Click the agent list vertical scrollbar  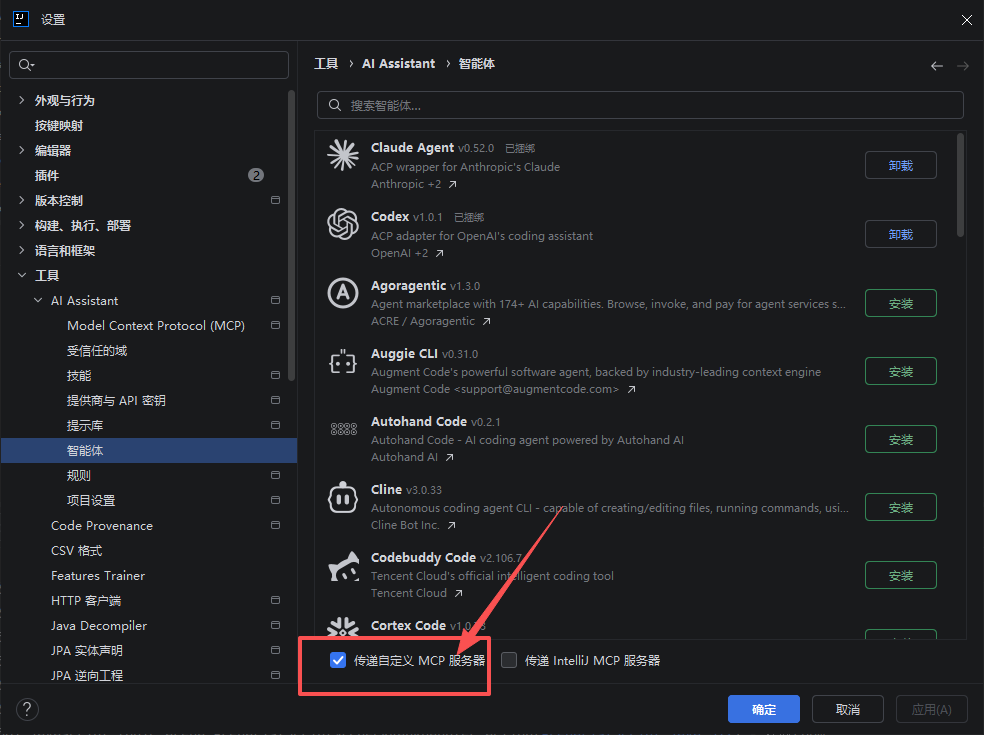[960, 185]
